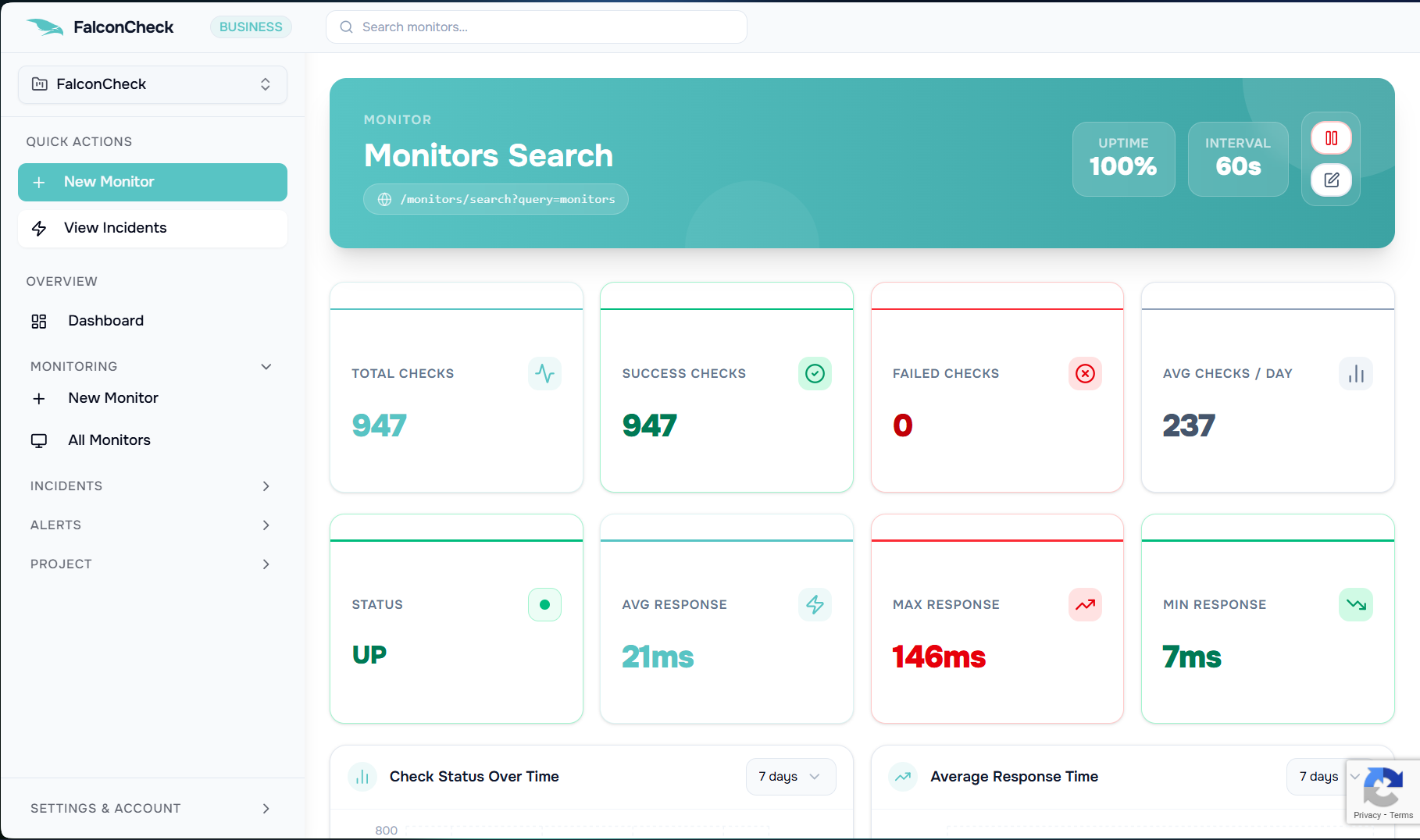The height and width of the screenshot is (840, 1420).
Task: Click the Max Response trending-up icon
Action: tap(1085, 605)
